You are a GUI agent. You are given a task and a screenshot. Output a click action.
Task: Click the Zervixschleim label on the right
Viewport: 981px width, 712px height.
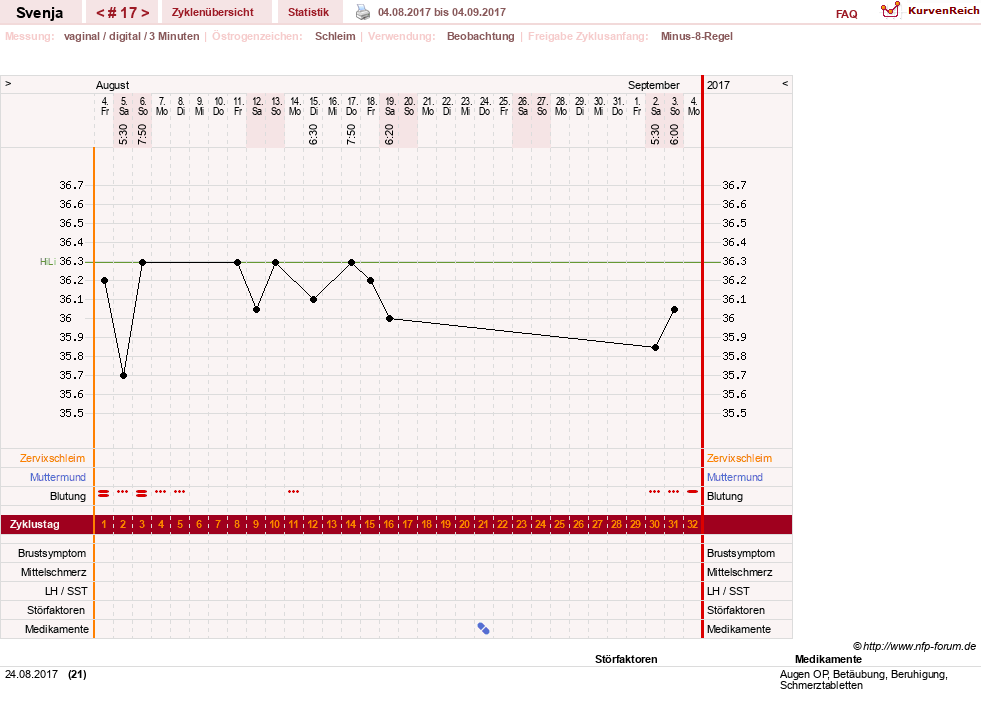[740, 458]
